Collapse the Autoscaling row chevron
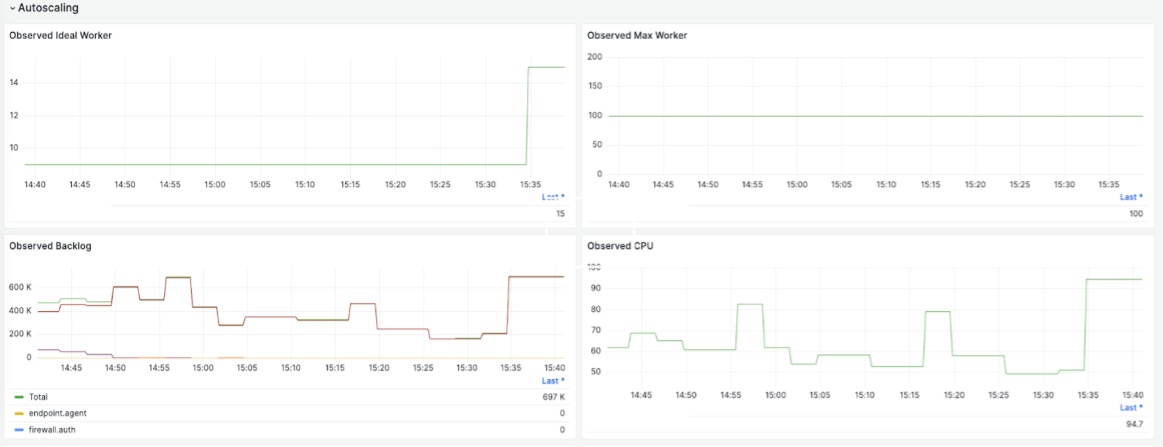The width and height of the screenshot is (1163, 447). click(12, 8)
